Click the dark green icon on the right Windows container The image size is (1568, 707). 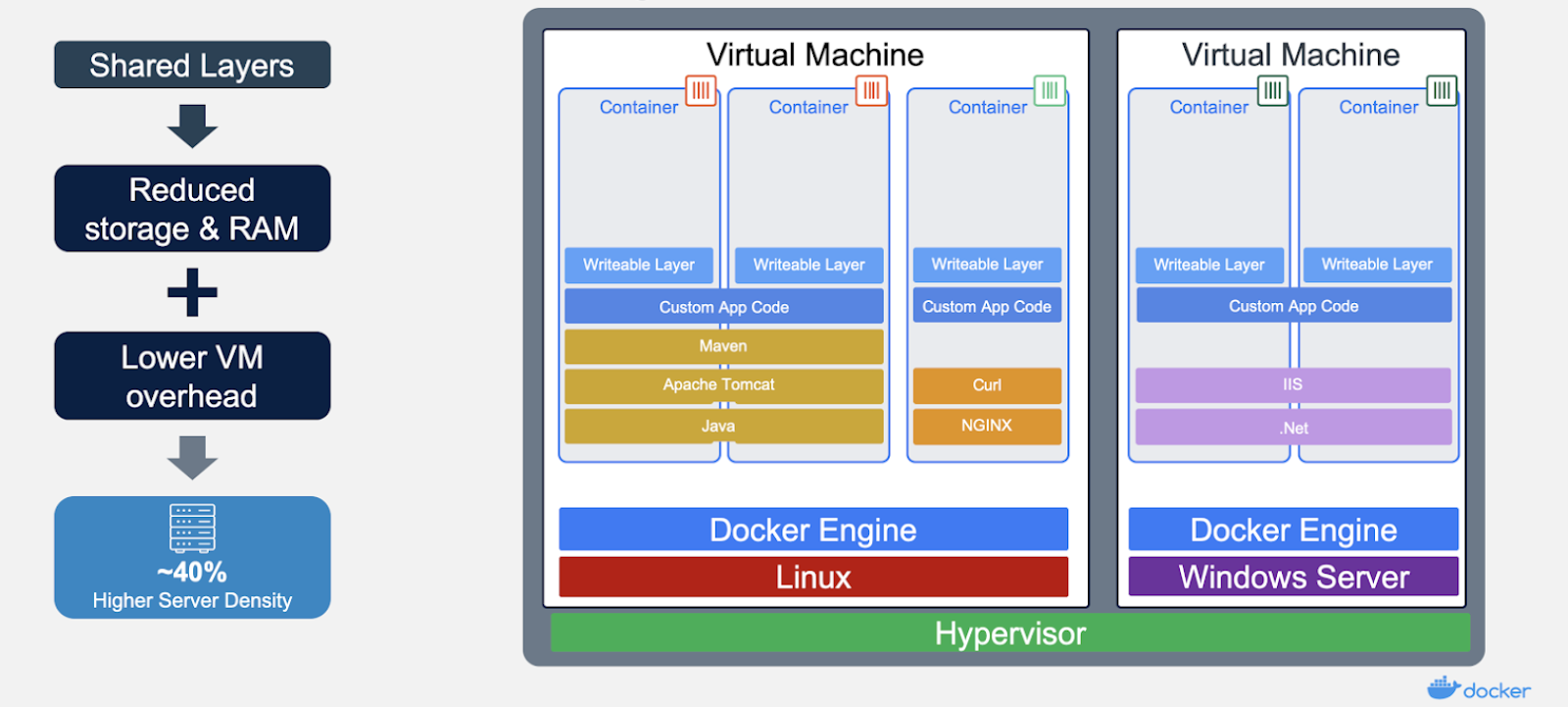pyautogui.click(x=1442, y=91)
